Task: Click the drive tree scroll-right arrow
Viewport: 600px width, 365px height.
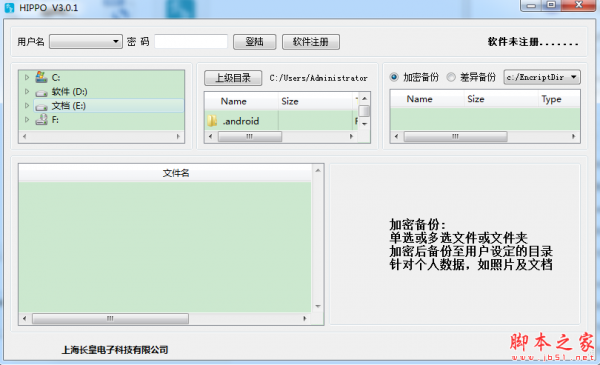Action: (178, 136)
